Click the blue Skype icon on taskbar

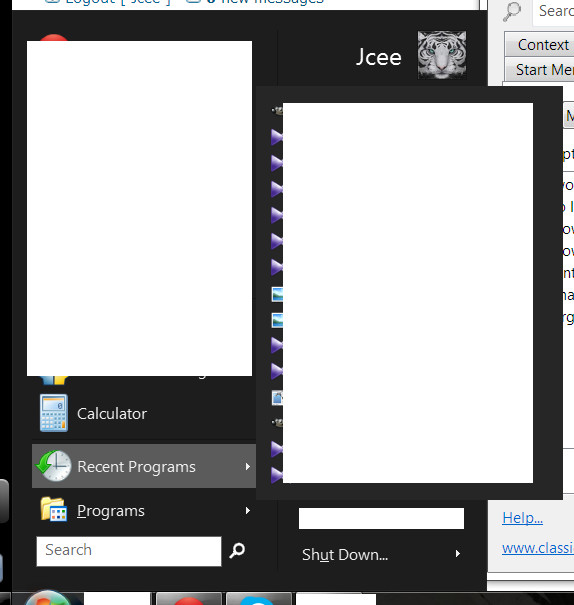coord(259,600)
